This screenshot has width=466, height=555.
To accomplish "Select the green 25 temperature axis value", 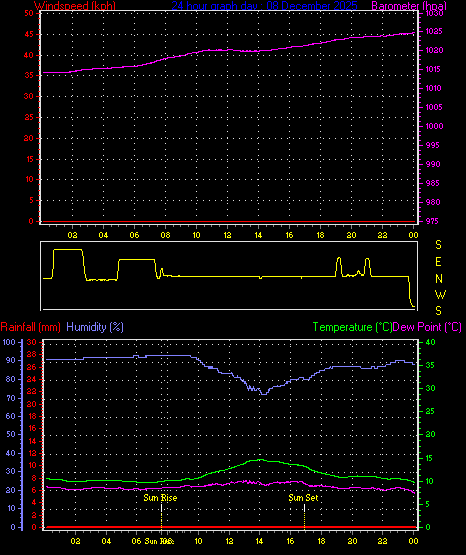I will [x=430, y=411].
